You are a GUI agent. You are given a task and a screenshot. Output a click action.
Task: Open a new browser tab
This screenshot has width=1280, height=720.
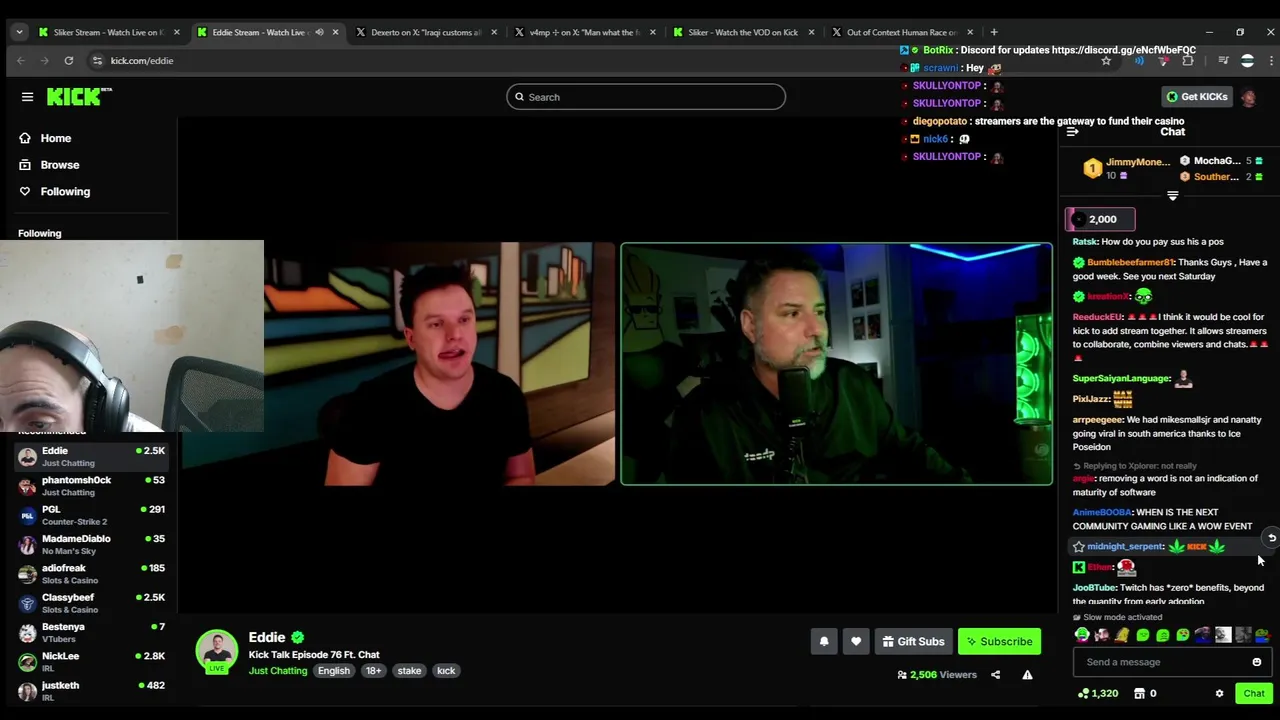tap(994, 32)
